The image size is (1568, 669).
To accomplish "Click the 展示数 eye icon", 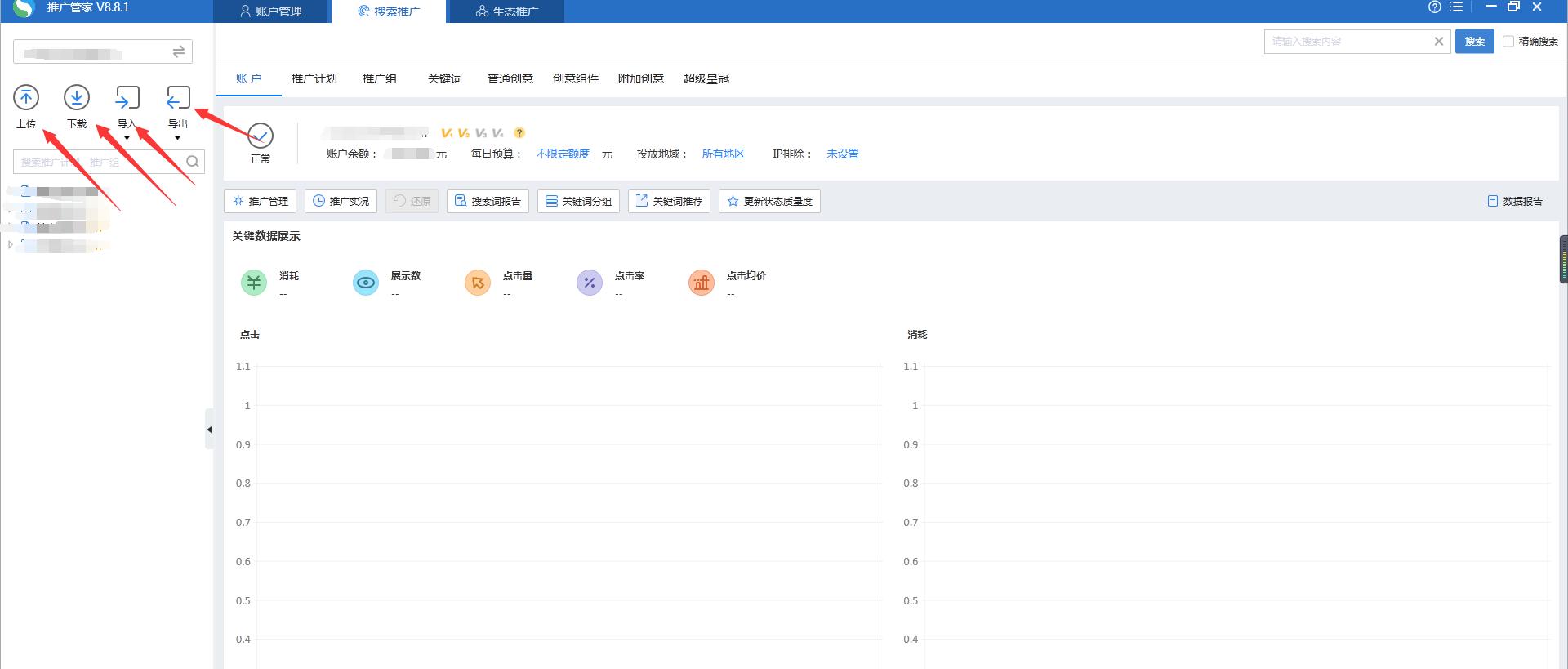I will point(366,283).
